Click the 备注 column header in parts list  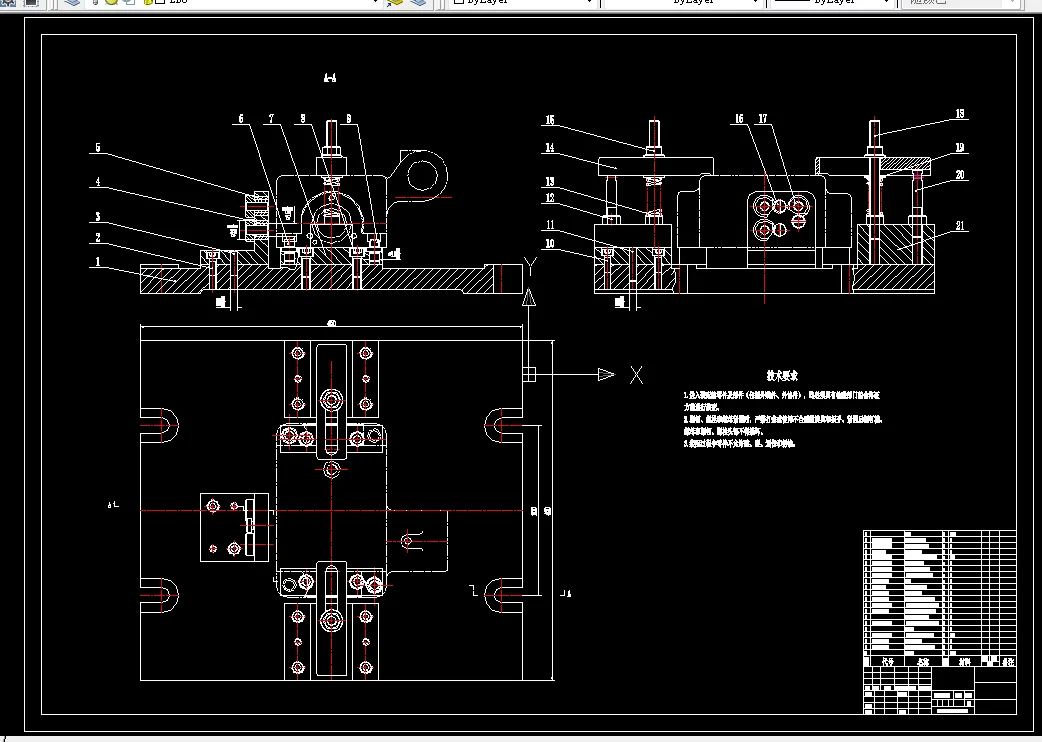1008,662
